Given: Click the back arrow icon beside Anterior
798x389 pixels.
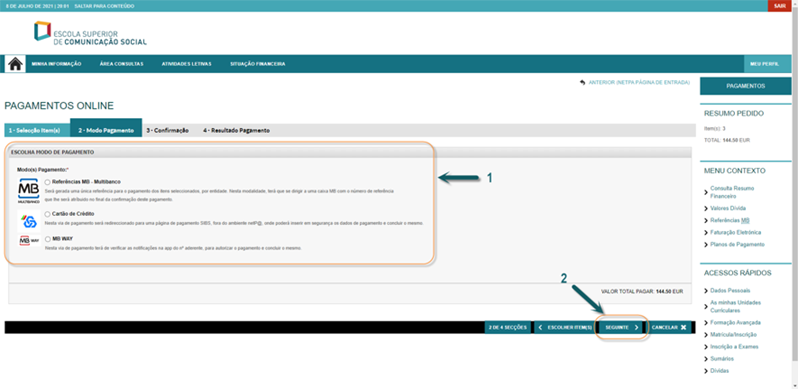Looking at the screenshot, I should [582, 82].
